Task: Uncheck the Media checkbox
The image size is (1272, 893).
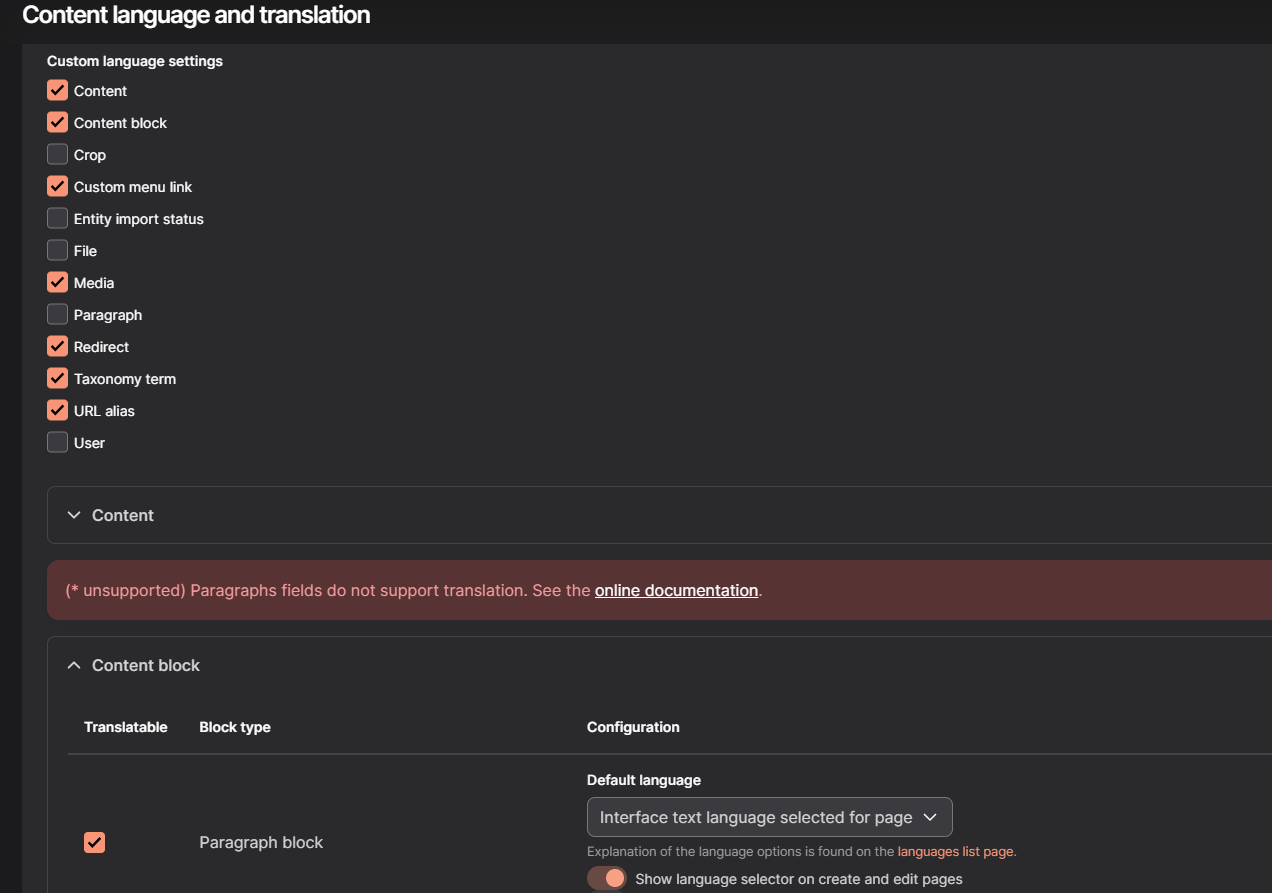Action: (58, 282)
